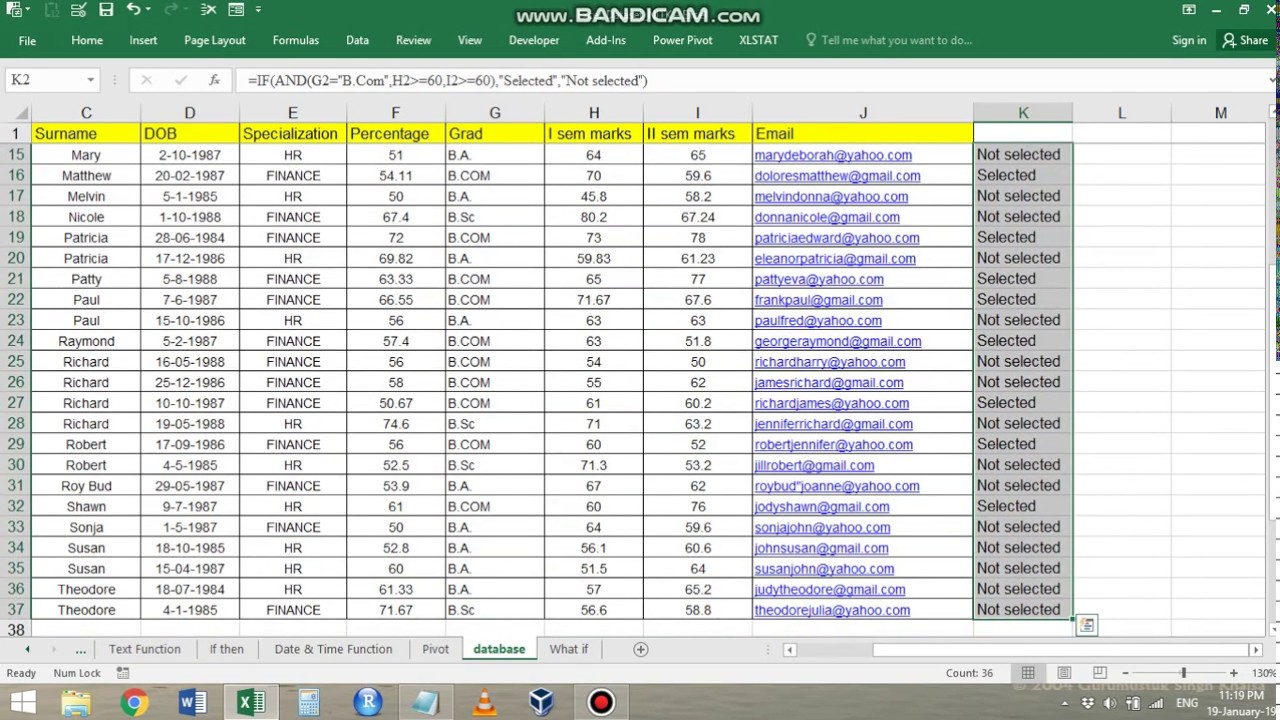Open the Auto Fill Options button below column K

coord(1086,626)
